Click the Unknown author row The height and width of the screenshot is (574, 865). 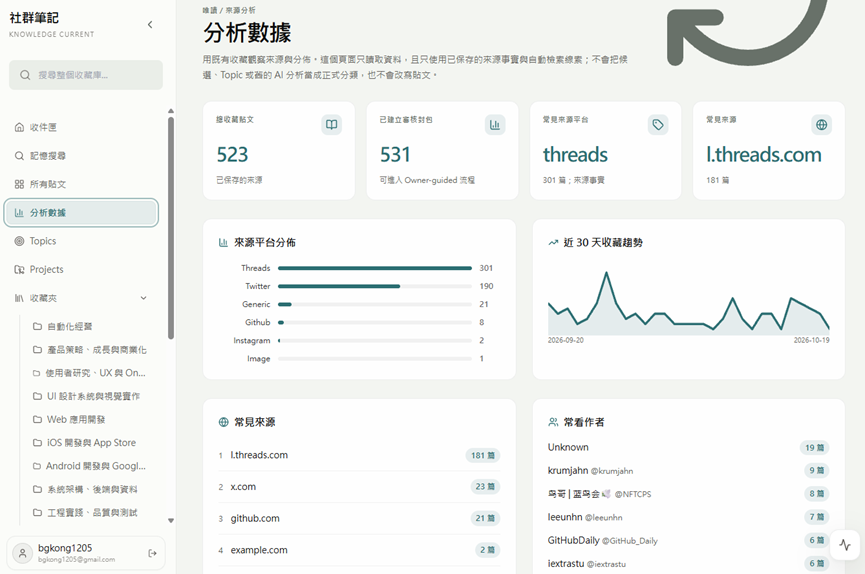tap(688, 448)
